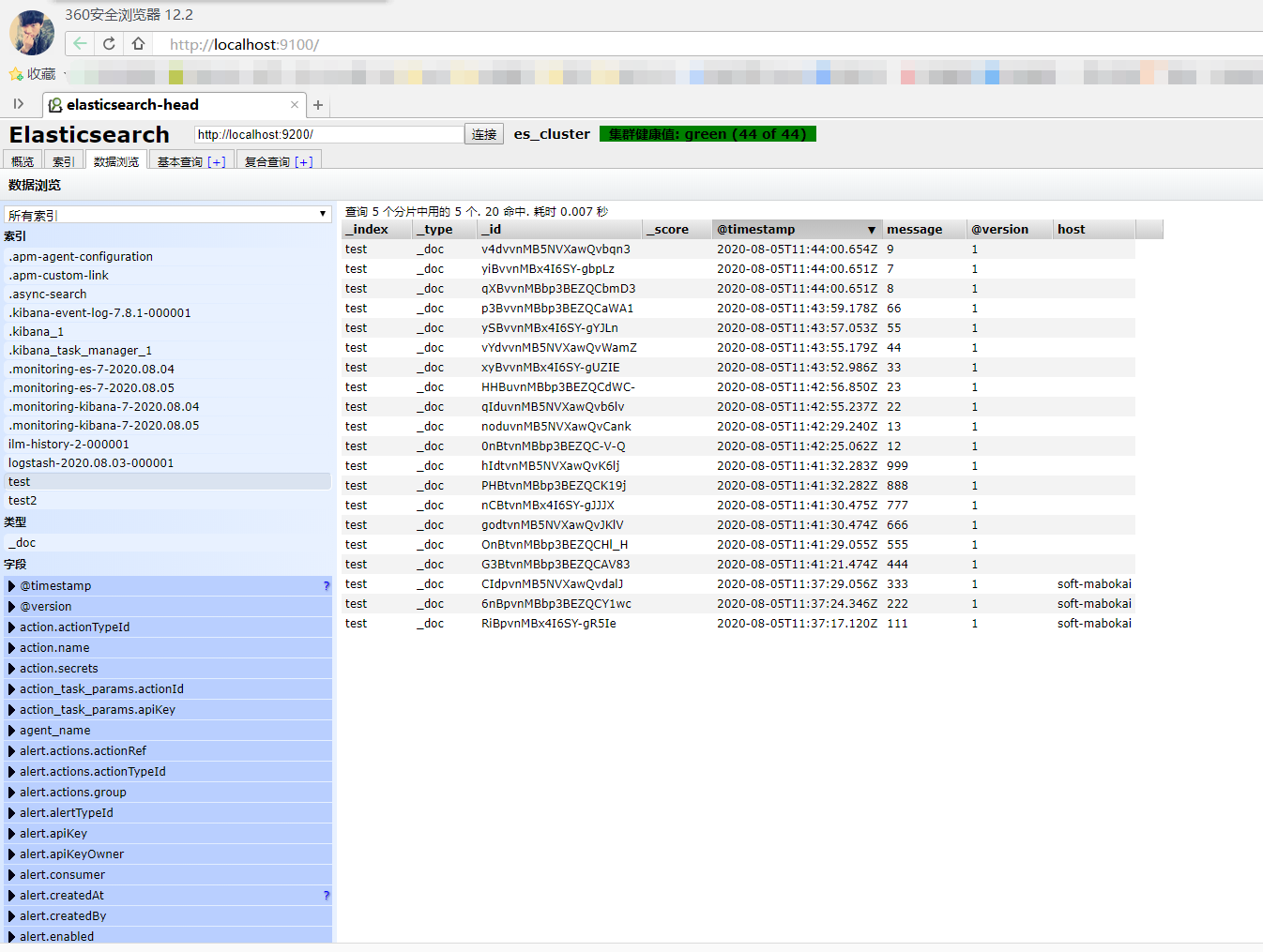Viewport: 1263px width, 952px height.
Task: Open the 基本查询 basic query tab
Action: click(x=190, y=161)
